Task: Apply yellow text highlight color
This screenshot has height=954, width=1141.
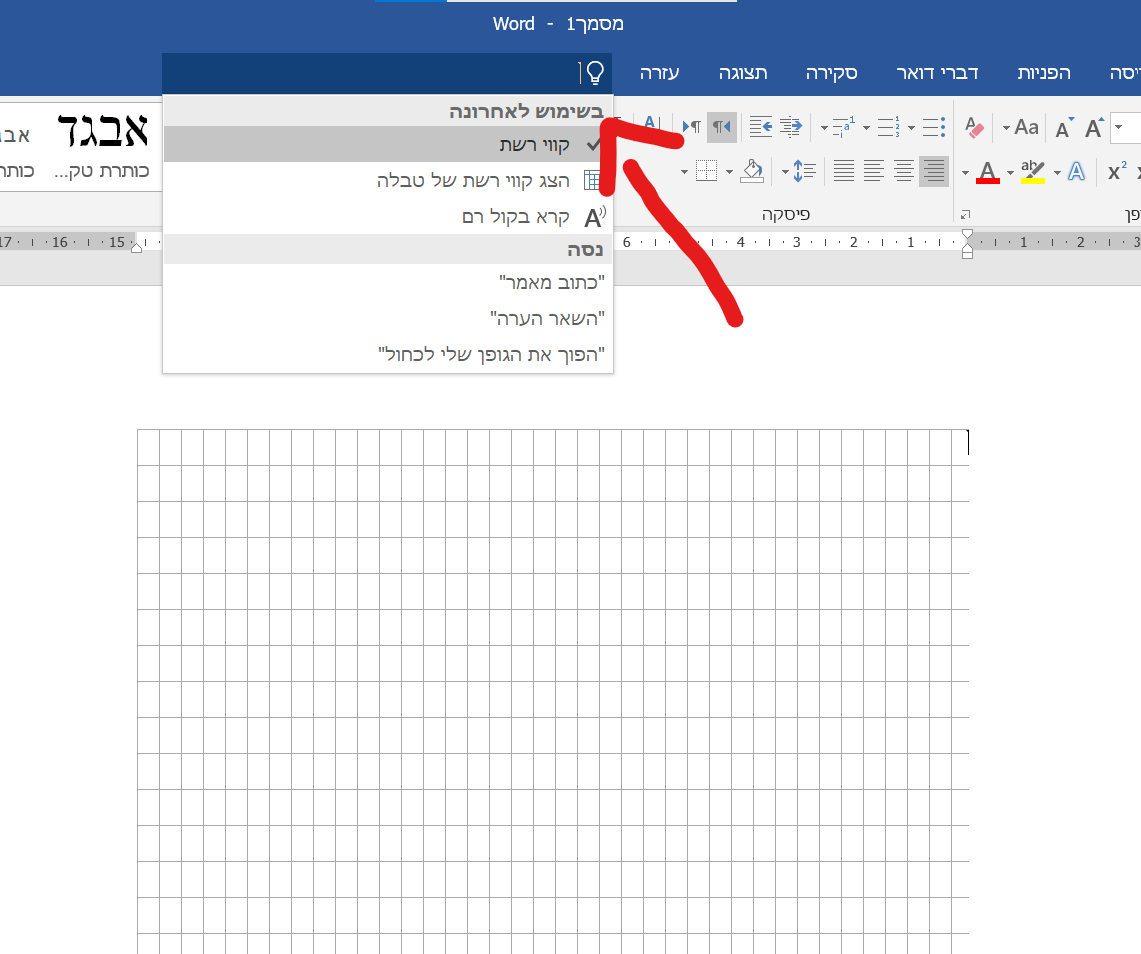Action: click(x=1033, y=172)
